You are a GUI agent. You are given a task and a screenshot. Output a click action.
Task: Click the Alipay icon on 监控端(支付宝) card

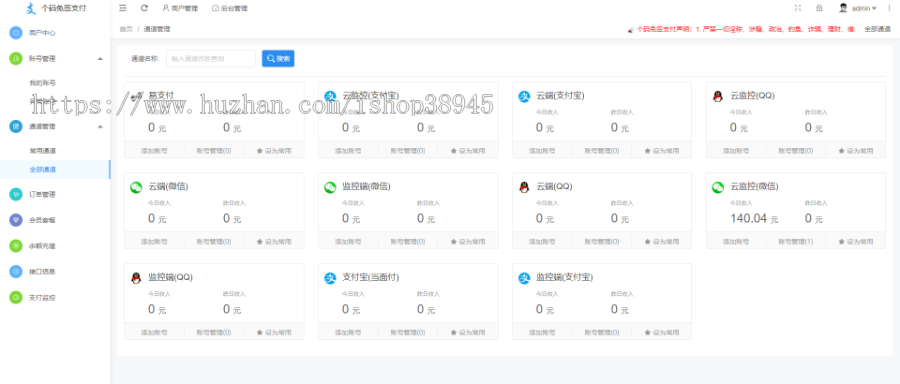(x=524, y=278)
